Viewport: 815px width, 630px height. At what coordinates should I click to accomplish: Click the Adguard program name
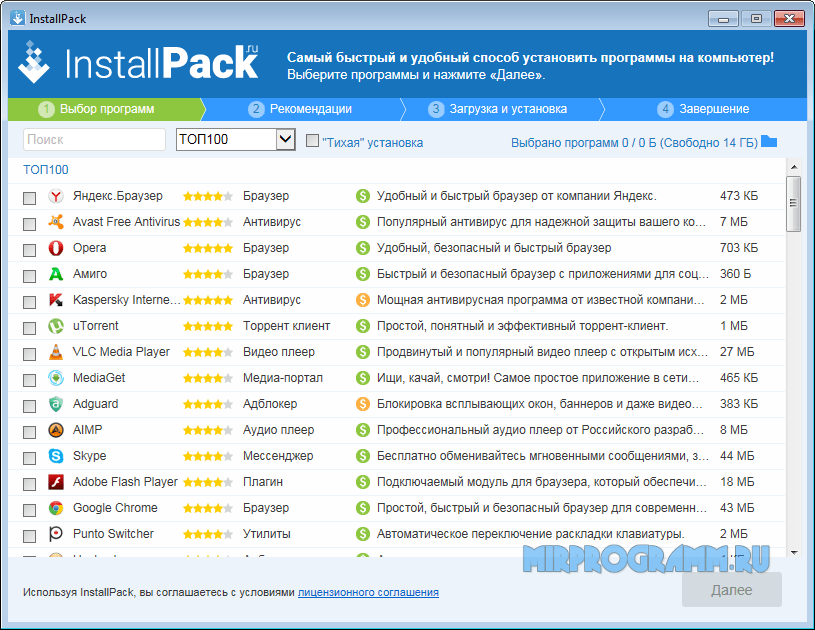pos(96,404)
